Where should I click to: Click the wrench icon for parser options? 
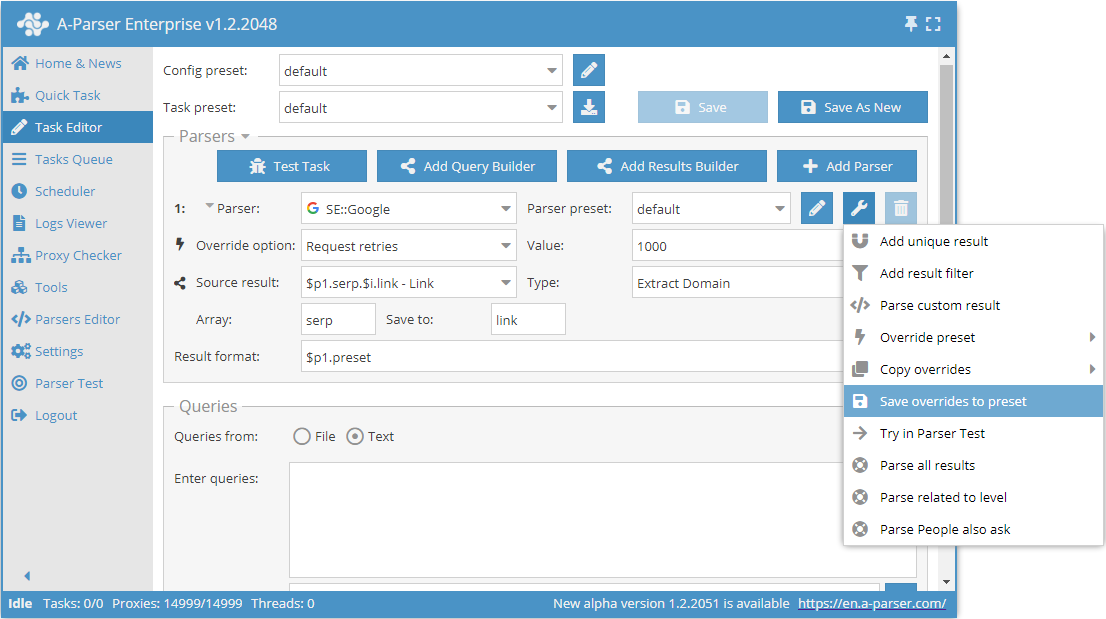[859, 209]
